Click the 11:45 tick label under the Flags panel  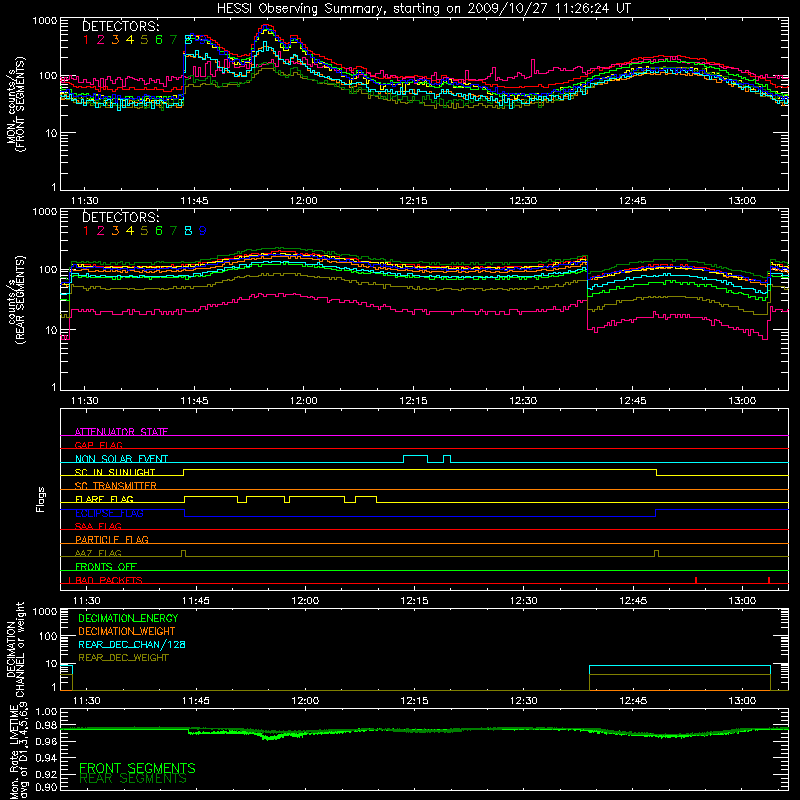[x=195, y=601]
